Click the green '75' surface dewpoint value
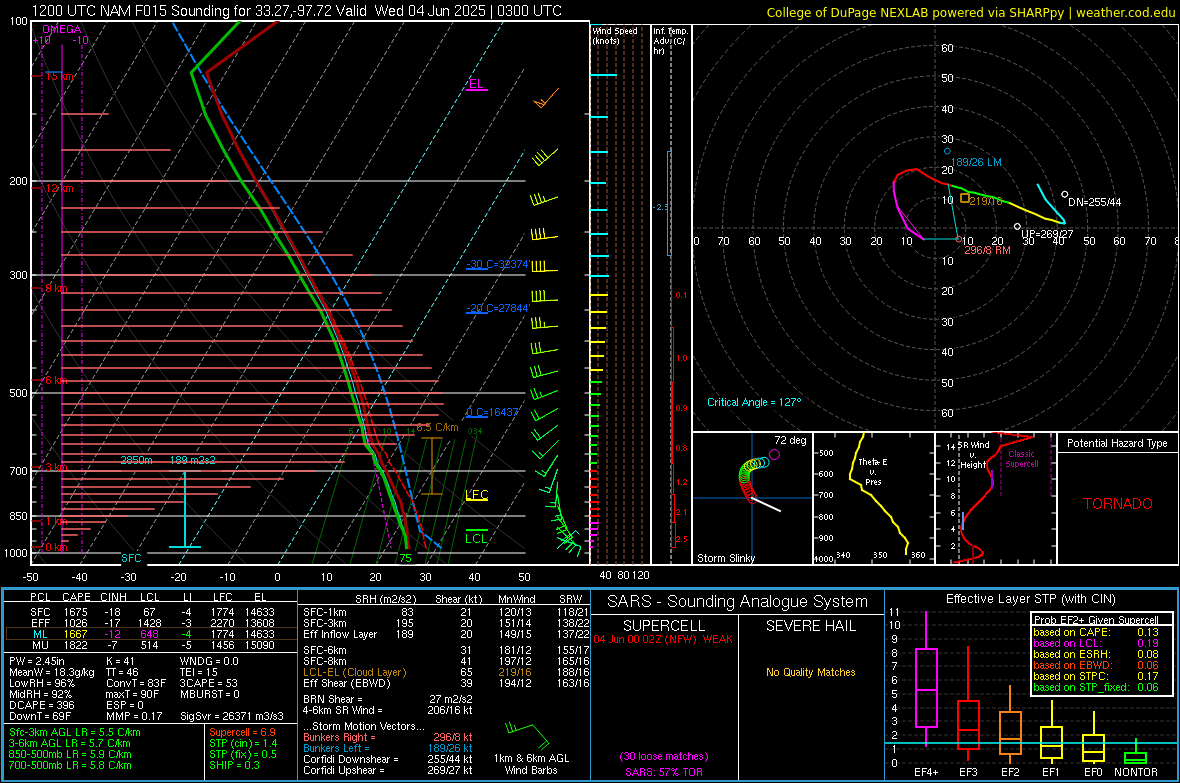1180x783 pixels. point(405,558)
